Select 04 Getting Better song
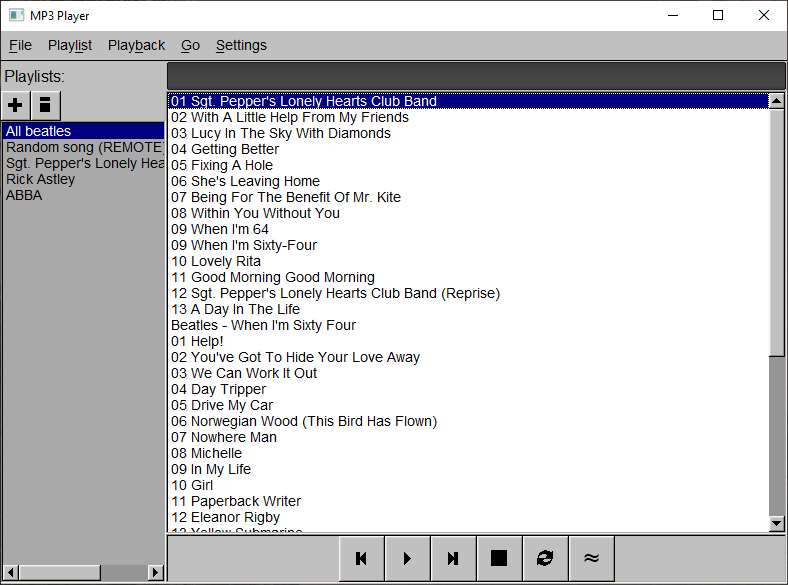 (468, 149)
